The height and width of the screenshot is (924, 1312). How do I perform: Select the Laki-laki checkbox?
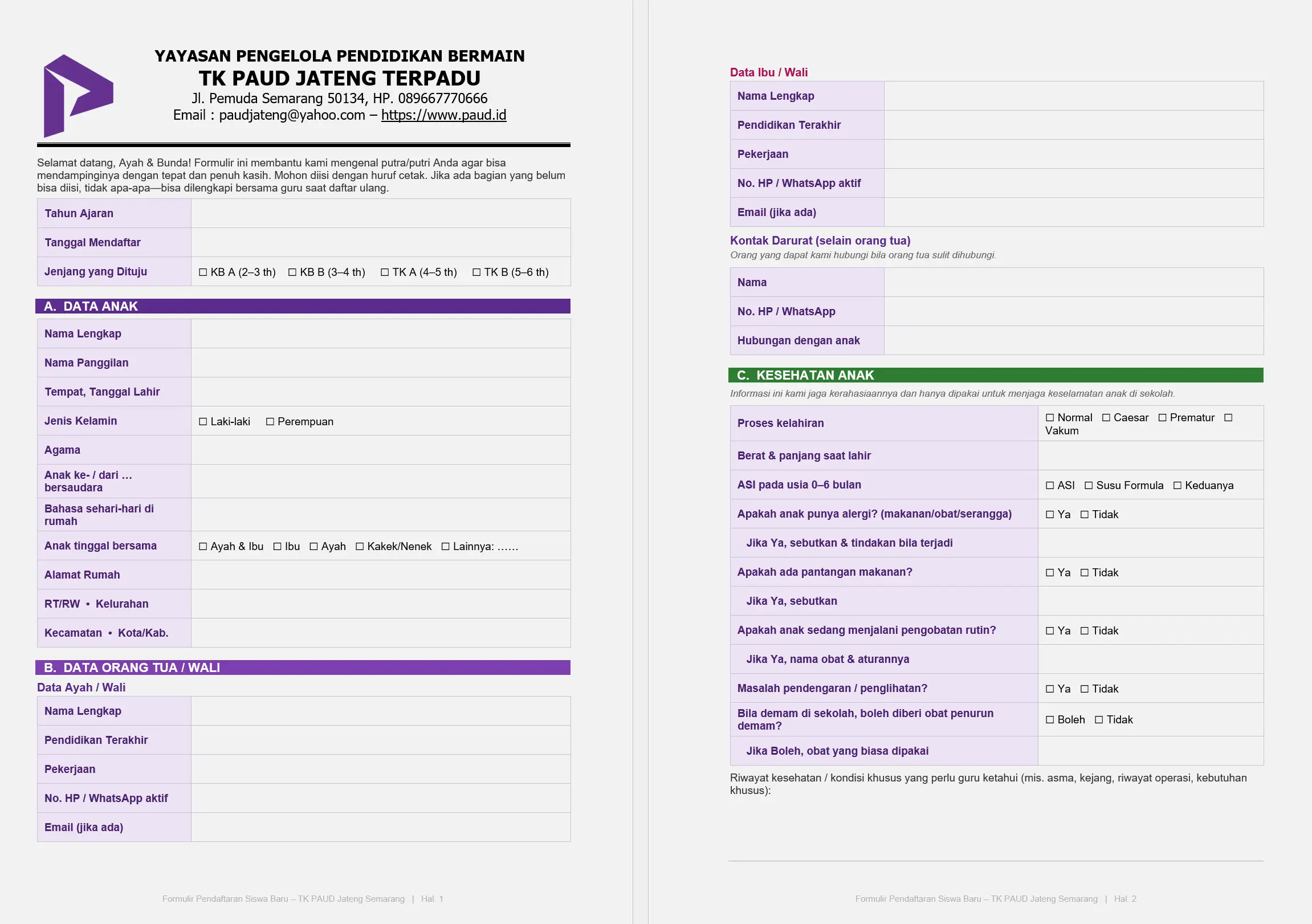click(203, 421)
